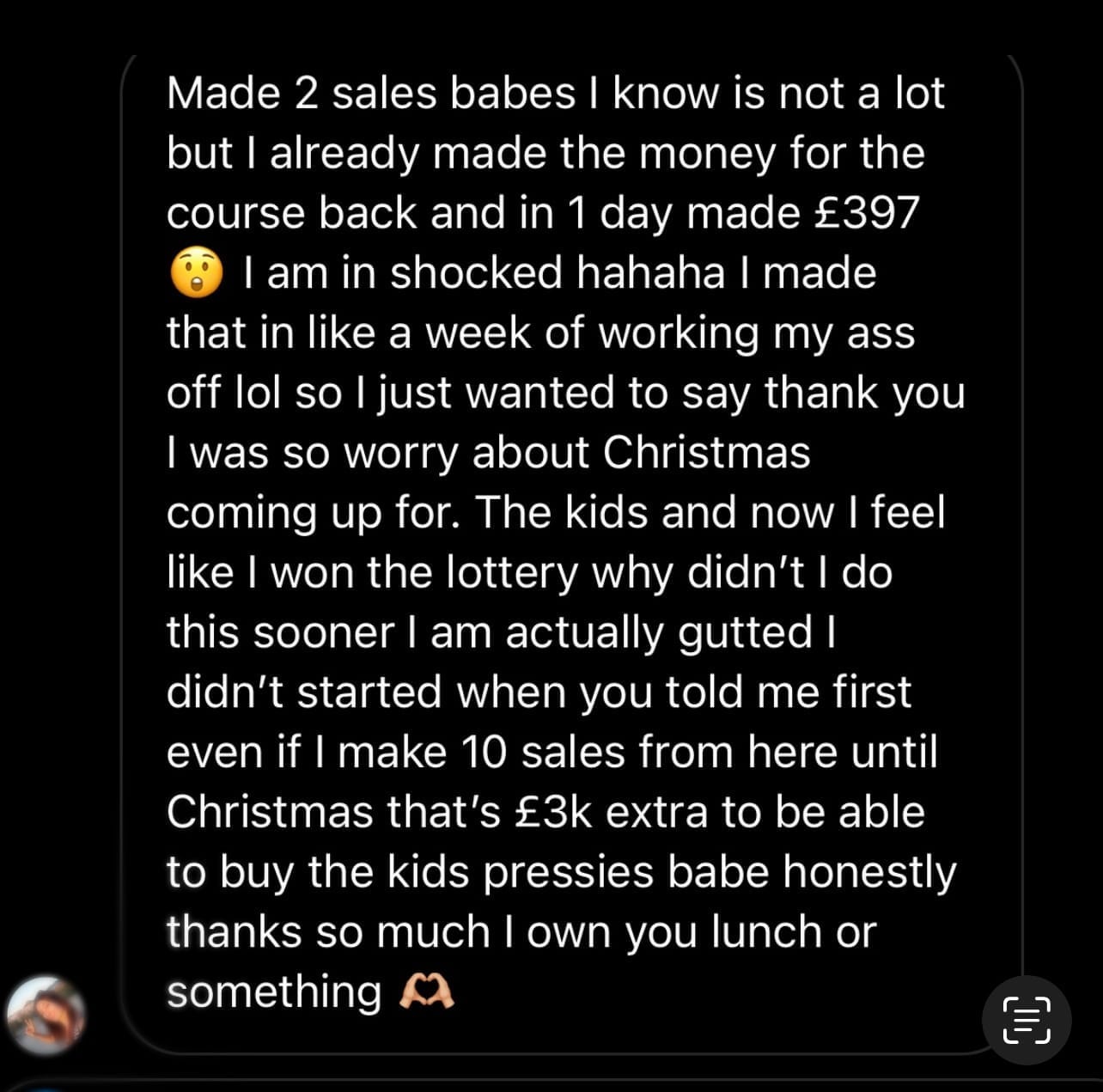Image resolution: width=1103 pixels, height=1092 pixels.
Task: Click the phrase "thank you" in the message
Action: 864,393
